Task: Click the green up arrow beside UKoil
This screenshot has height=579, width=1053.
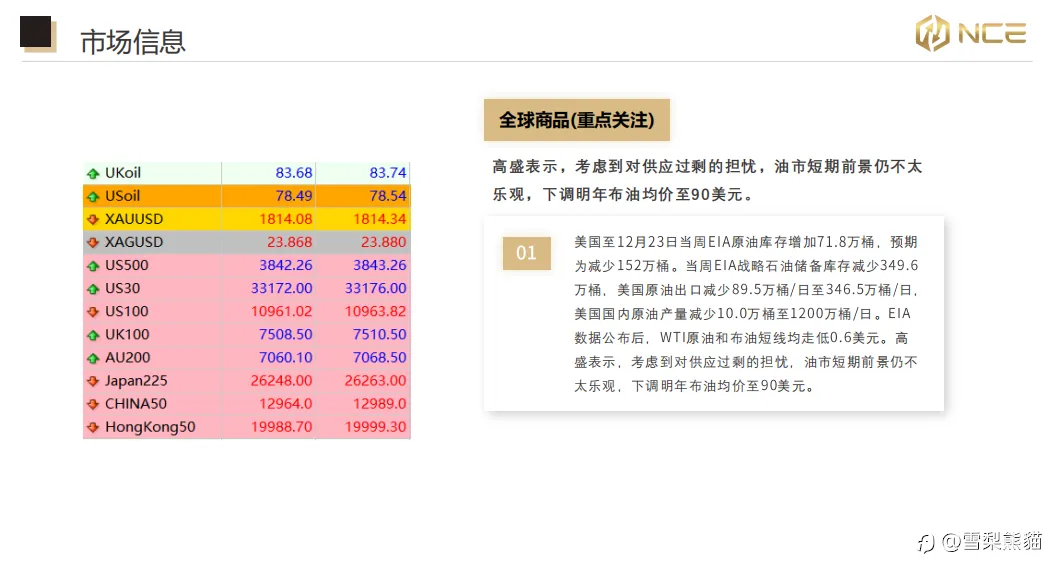Action: click(93, 173)
